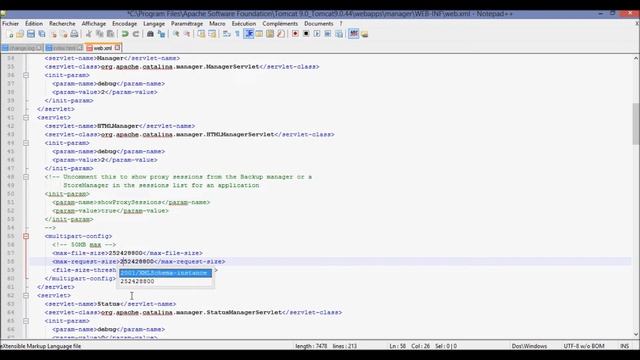640x360 pixels.
Task: Show the Document Map panel icon
Action: 270,34
